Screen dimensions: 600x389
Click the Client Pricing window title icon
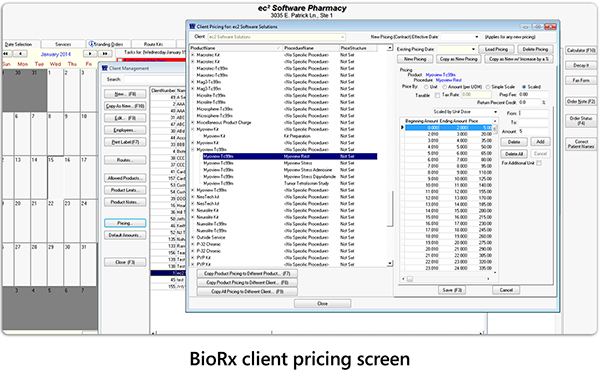pyautogui.click(x=192, y=26)
